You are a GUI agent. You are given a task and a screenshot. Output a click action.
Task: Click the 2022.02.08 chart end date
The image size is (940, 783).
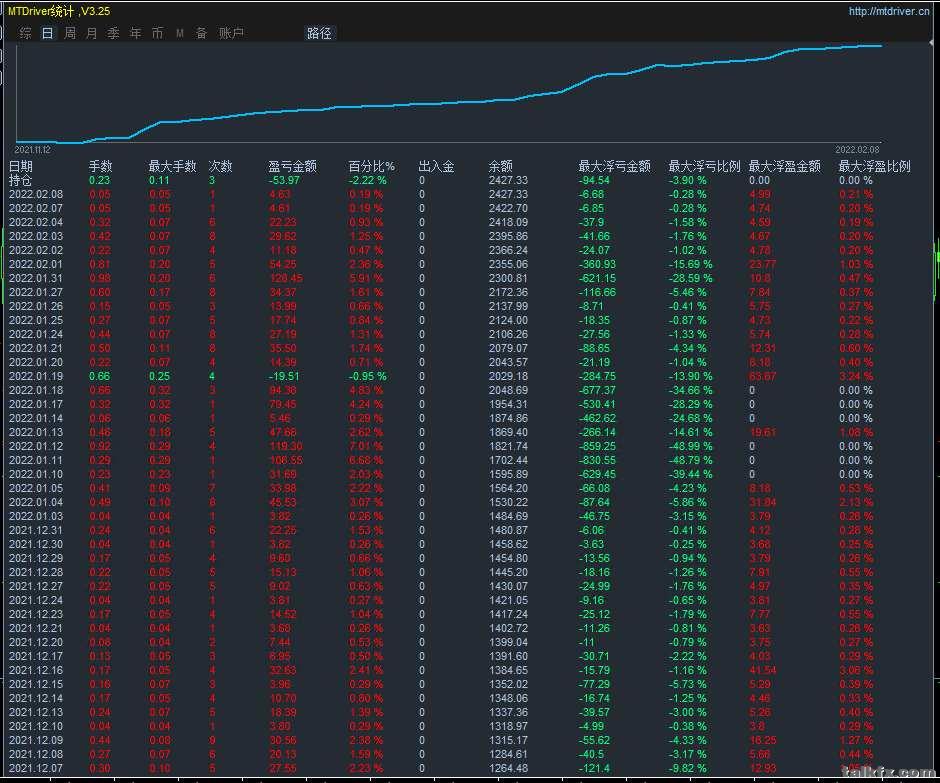[x=857, y=149]
